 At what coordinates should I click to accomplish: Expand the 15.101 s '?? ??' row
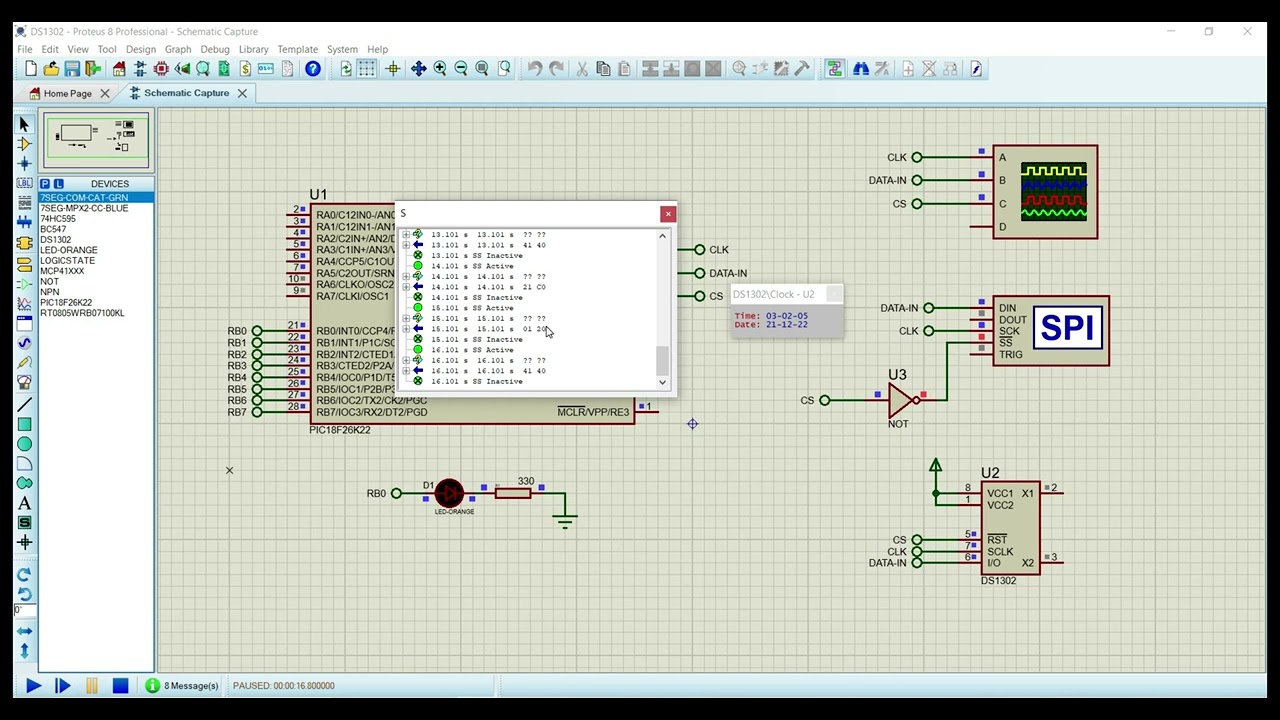click(x=406, y=319)
